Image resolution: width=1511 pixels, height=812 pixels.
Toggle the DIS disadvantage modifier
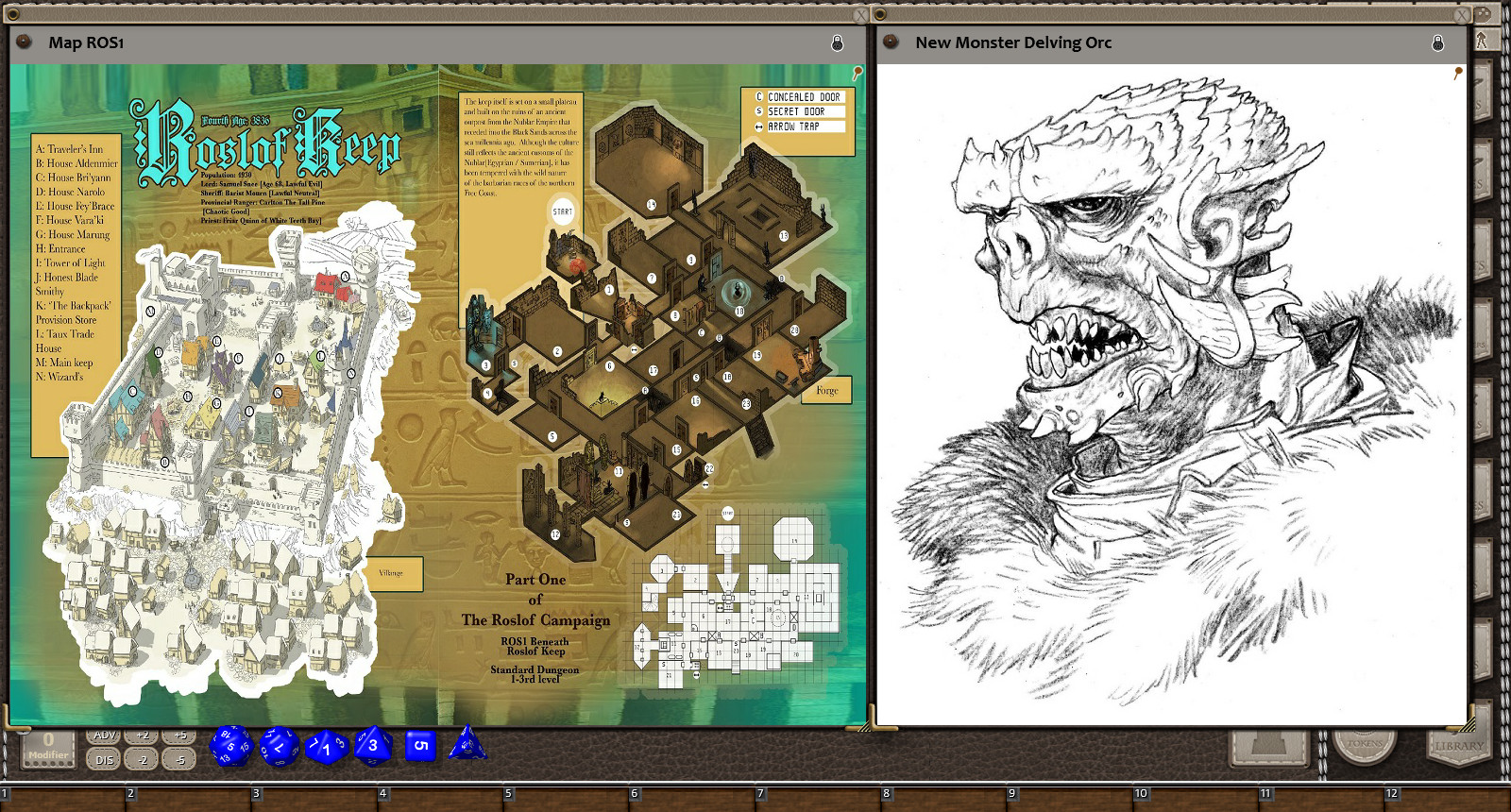[105, 759]
